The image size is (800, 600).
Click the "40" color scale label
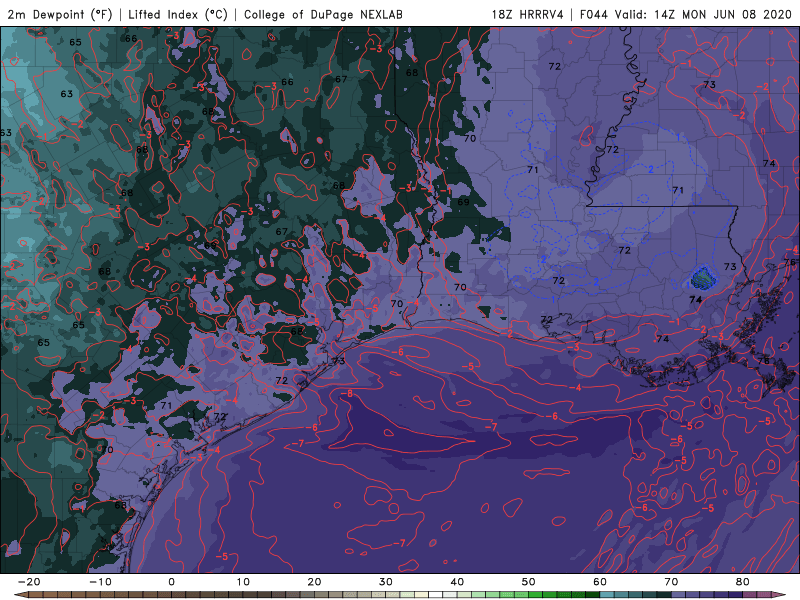(x=457, y=582)
